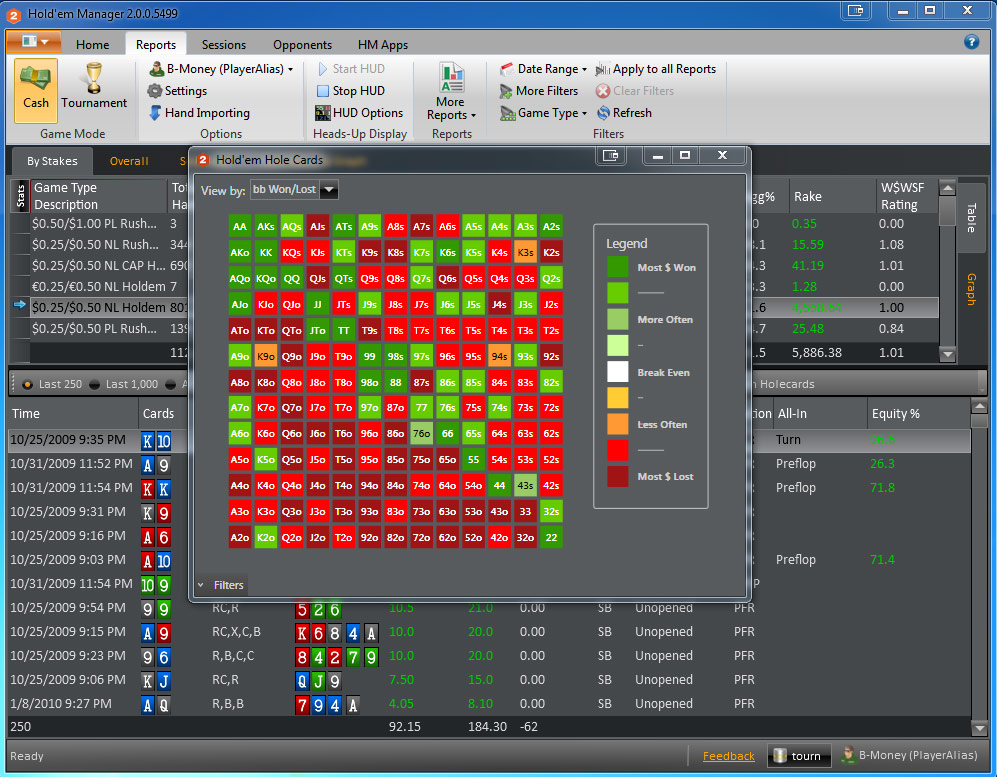Open Hand Importing arrow icon
The height and width of the screenshot is (777, 997).
click(x=155, y=113)
